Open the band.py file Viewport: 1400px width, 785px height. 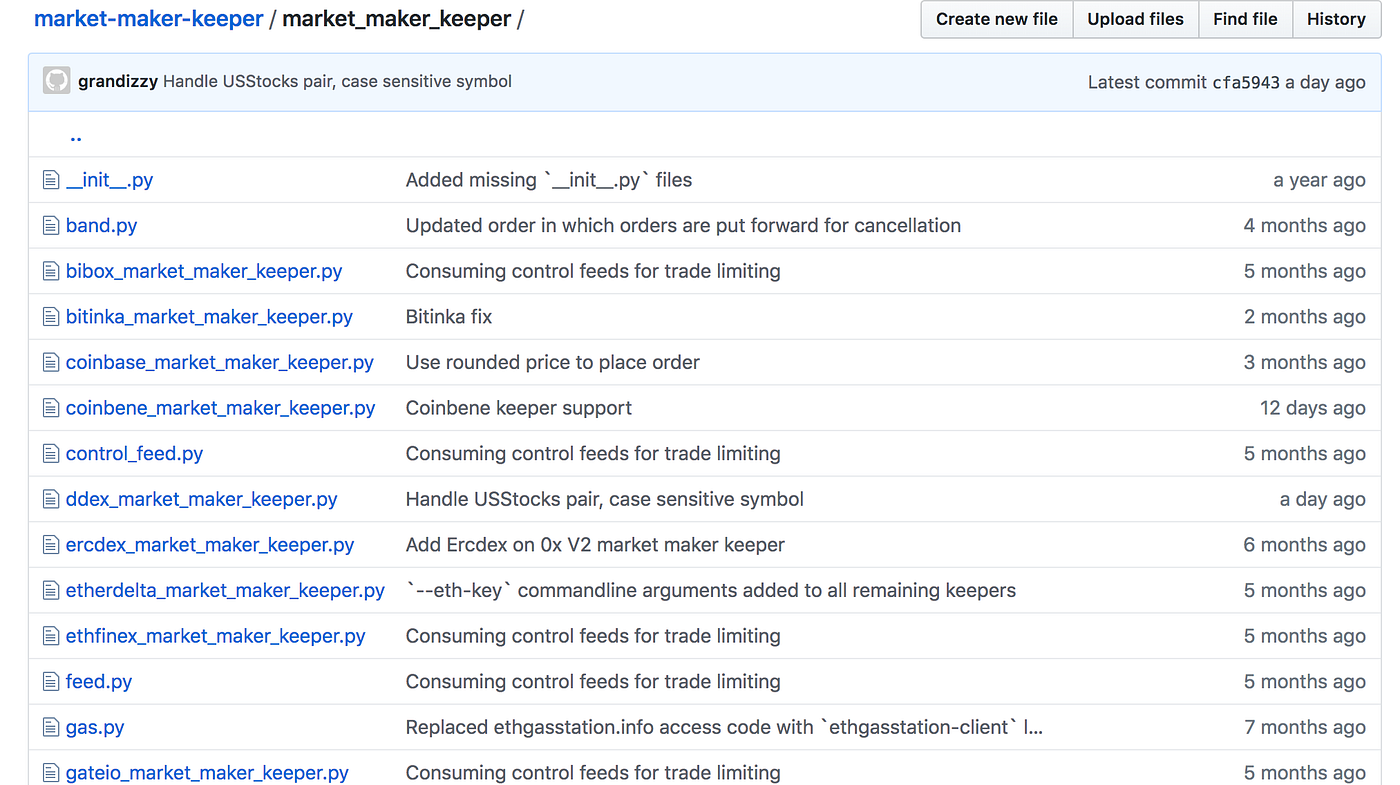coord(101,226)
